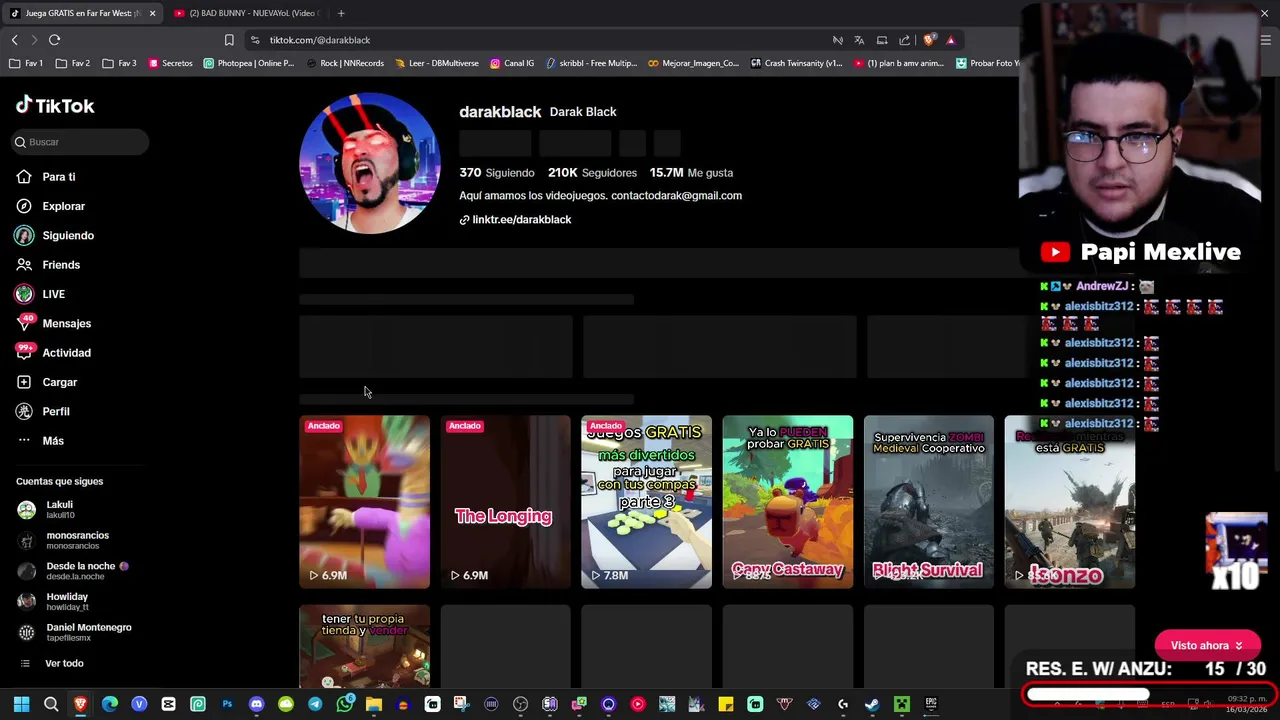1280x720 pixels.
Task: Open WhatsApp from taskbar
Action: pyautogui.click(x=345, y=704)
